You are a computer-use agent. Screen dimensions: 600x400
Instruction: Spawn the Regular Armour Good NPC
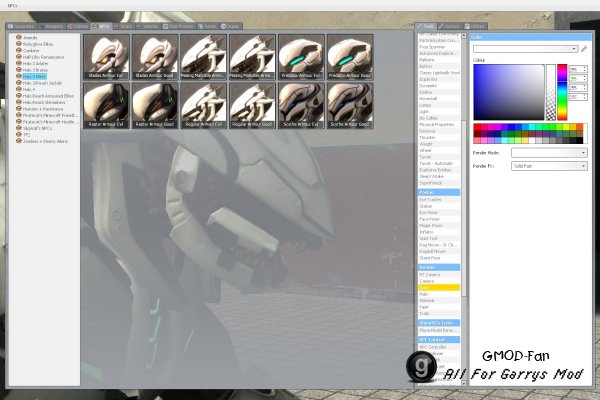pyautogui.click(x=253, y=106)
